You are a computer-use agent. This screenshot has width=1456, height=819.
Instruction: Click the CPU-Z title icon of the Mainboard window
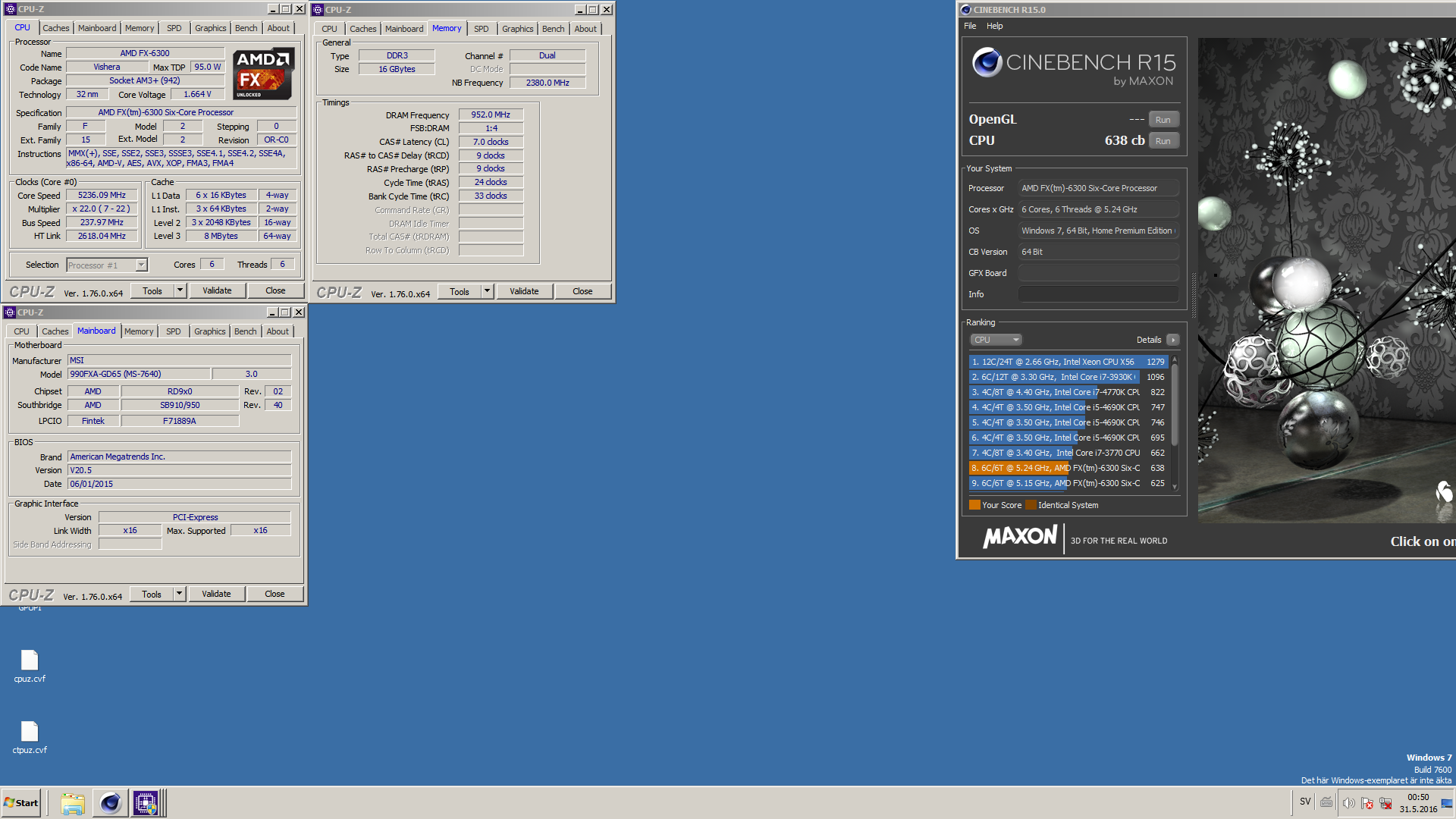(x=10, y=312)
